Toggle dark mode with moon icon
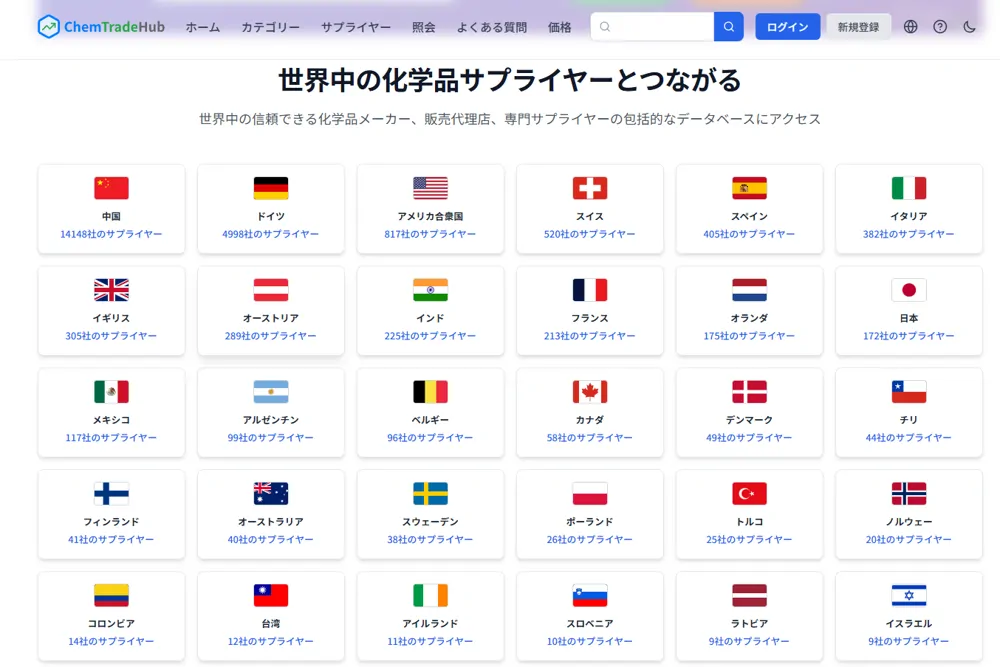The height and width of the screenshot is (667, 1000). click(x=969, y=27)
